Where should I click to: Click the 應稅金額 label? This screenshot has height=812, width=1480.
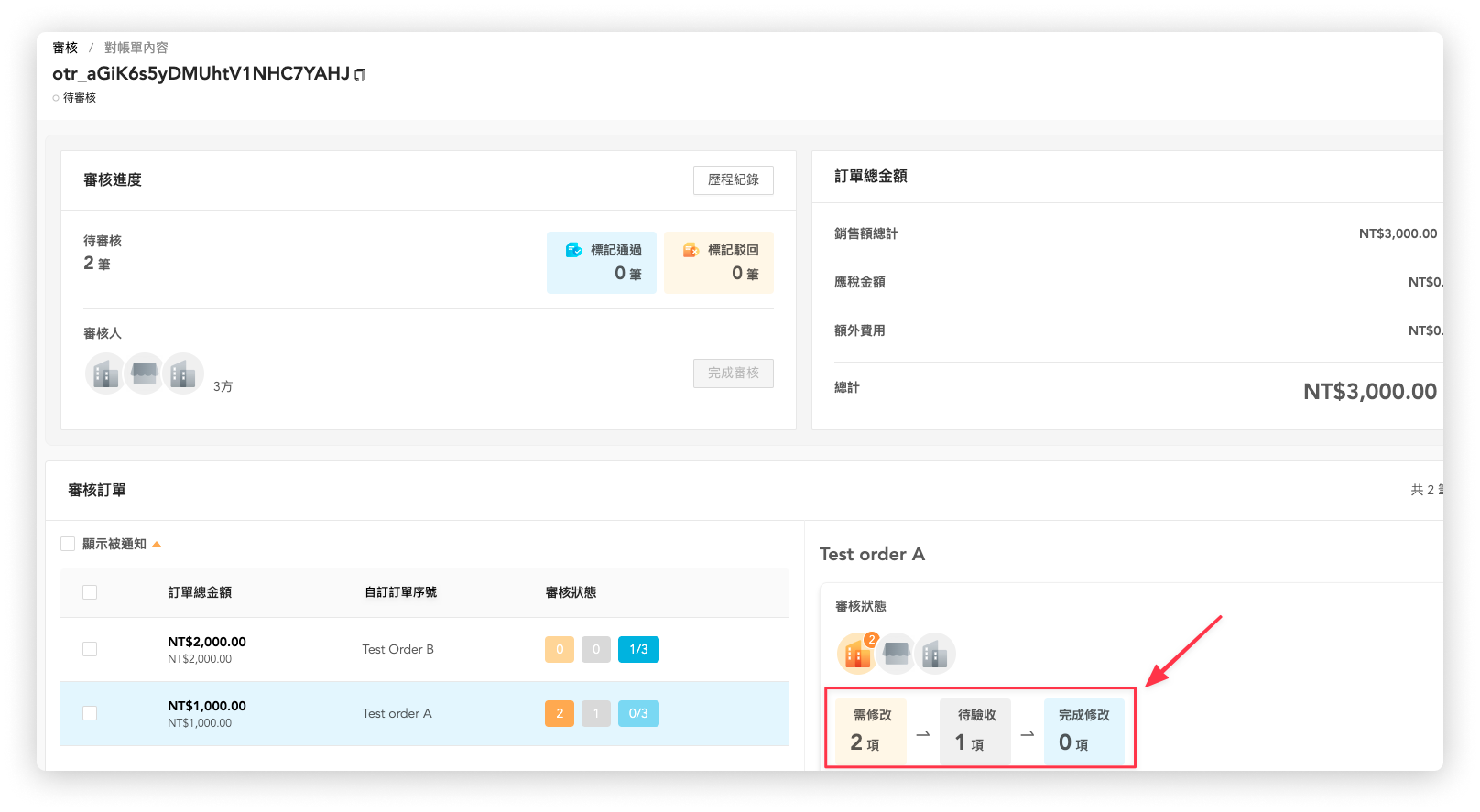click(860, 282)
